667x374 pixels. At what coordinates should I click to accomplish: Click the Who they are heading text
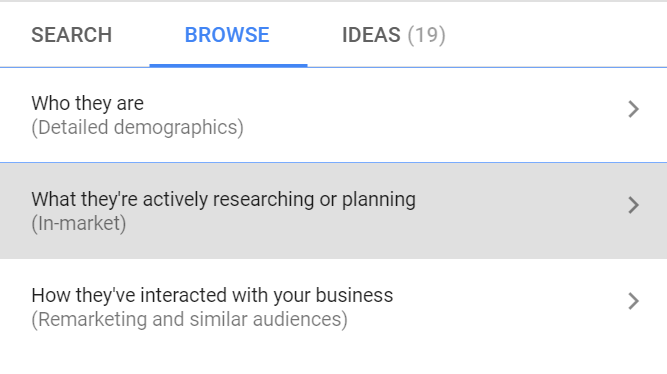click(x=88, y=103)
